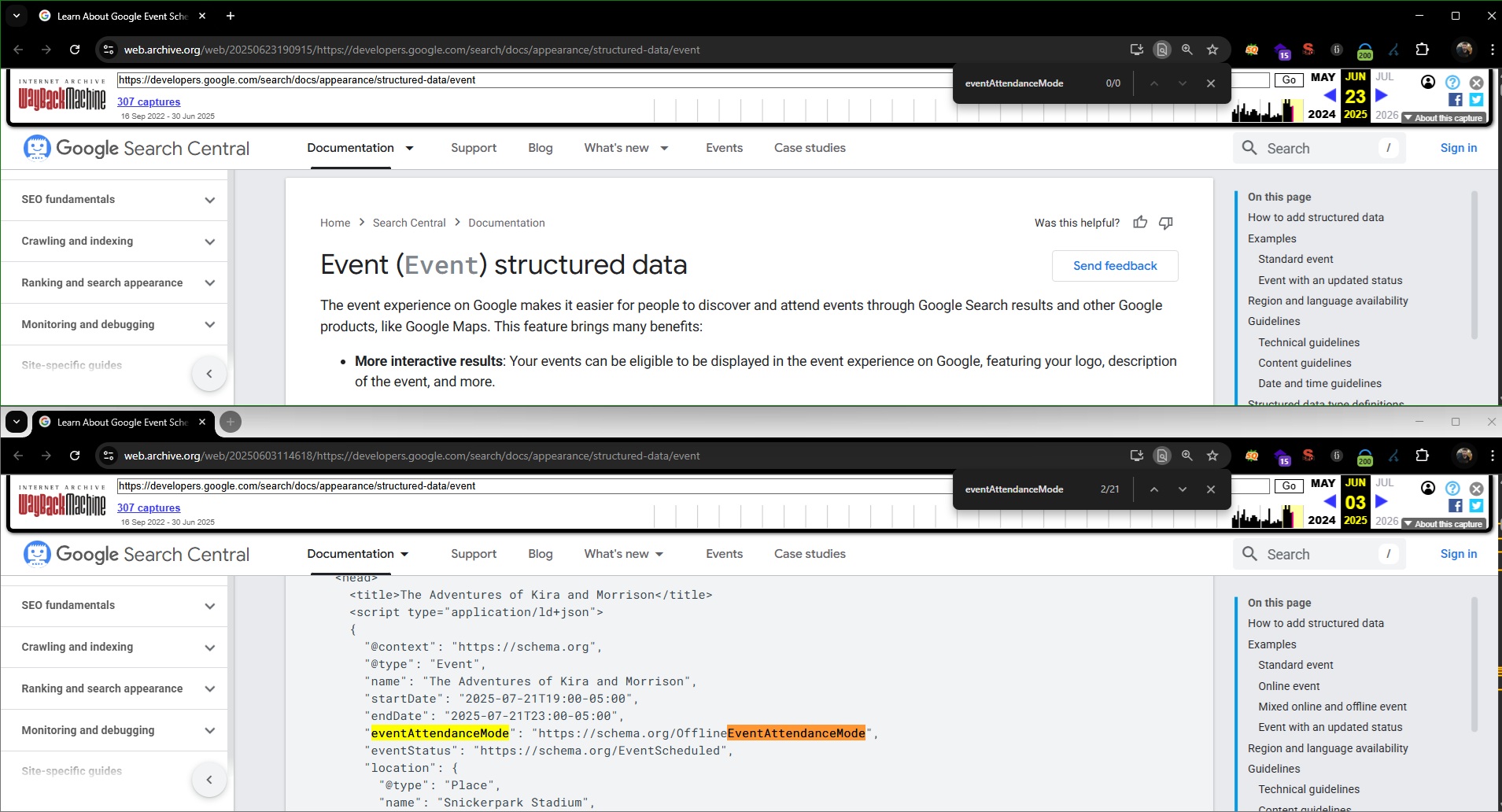Click the zoom lens icon in the address bar
This screenshot has width=1502, height=812.
click(1186, 50)
